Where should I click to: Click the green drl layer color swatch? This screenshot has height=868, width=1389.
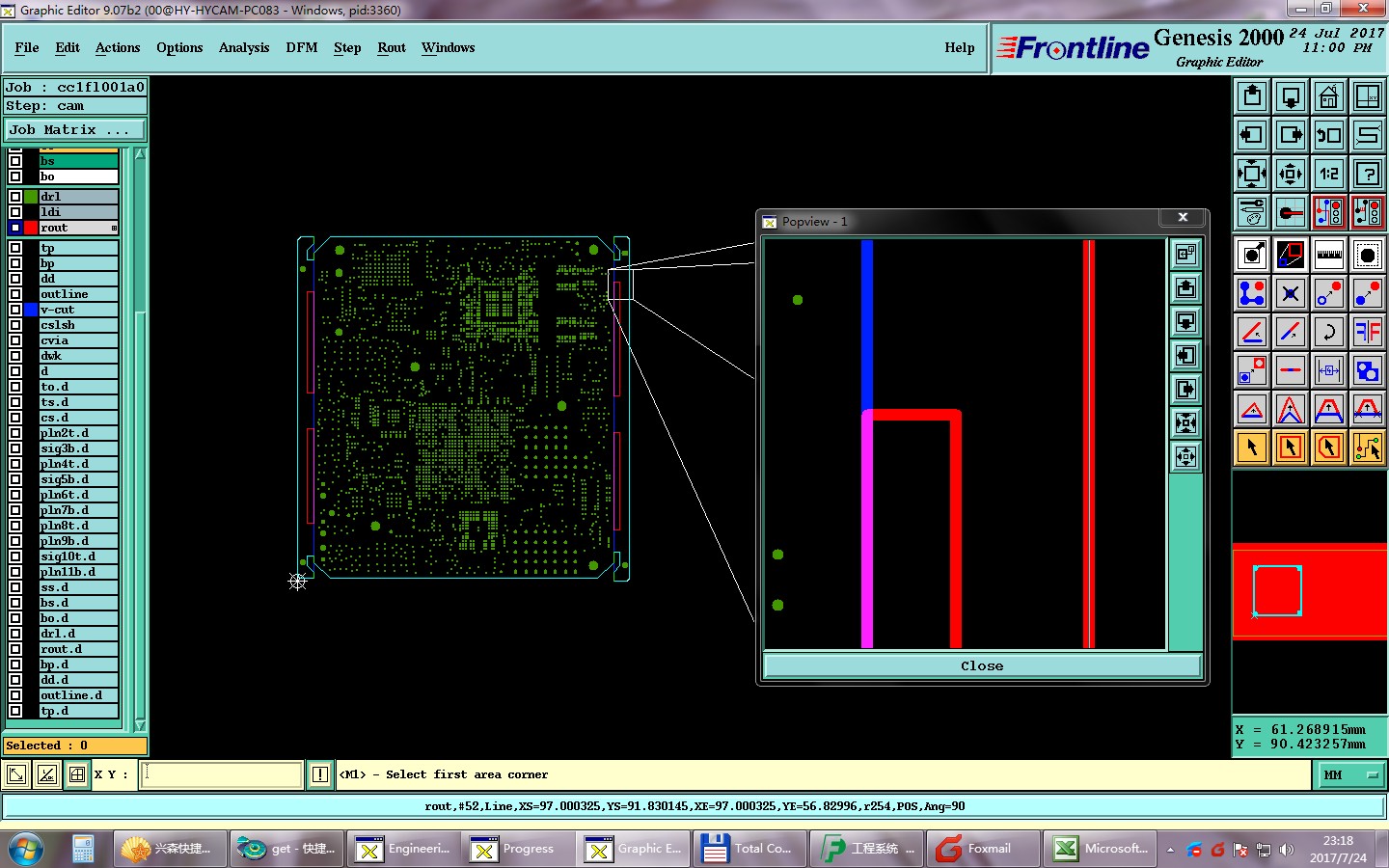tap(31, 197)
